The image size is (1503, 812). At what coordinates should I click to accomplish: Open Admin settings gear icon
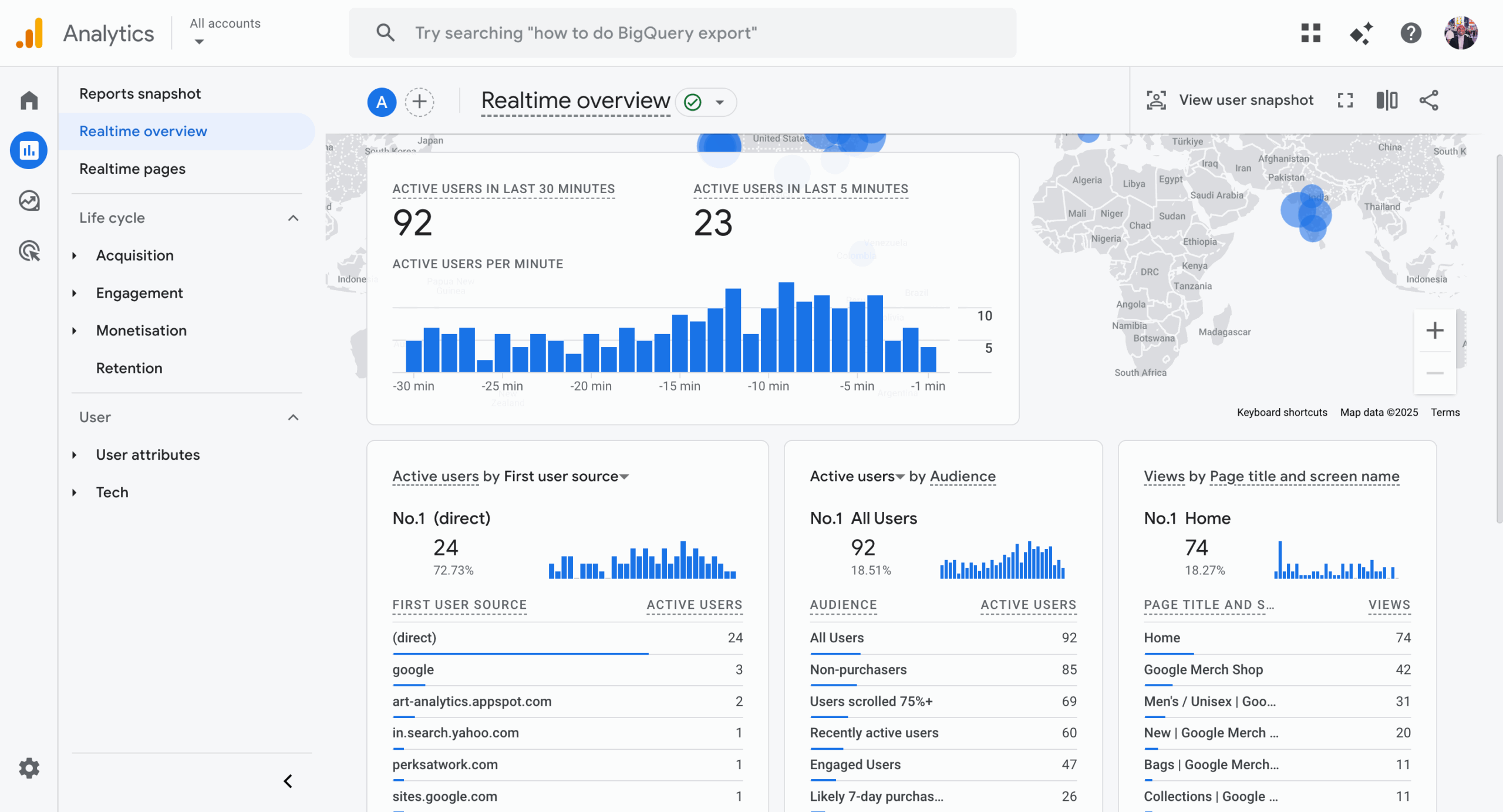pos(29,768)
